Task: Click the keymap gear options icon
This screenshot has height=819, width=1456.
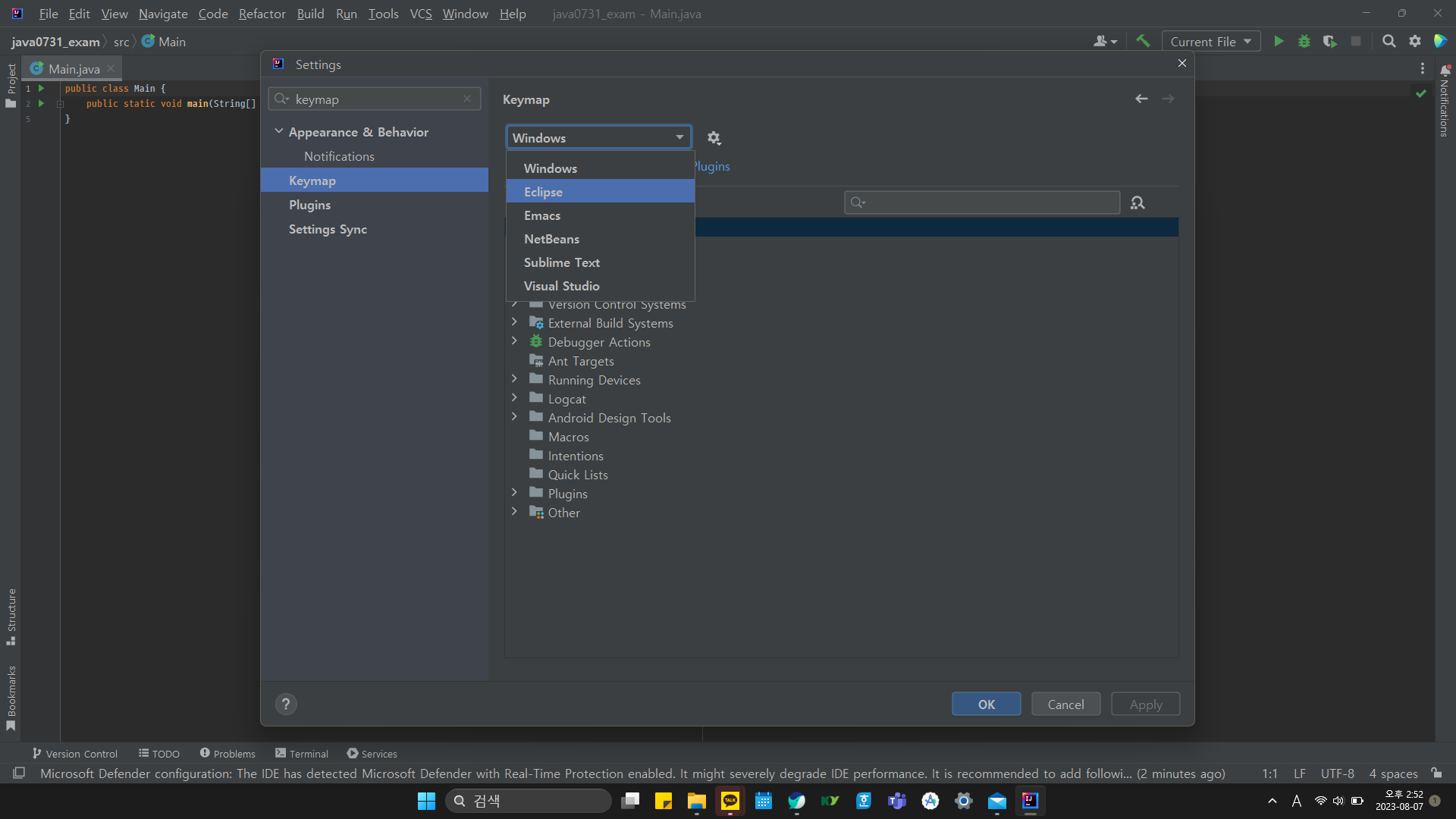Action: click(x=714, y=138)
